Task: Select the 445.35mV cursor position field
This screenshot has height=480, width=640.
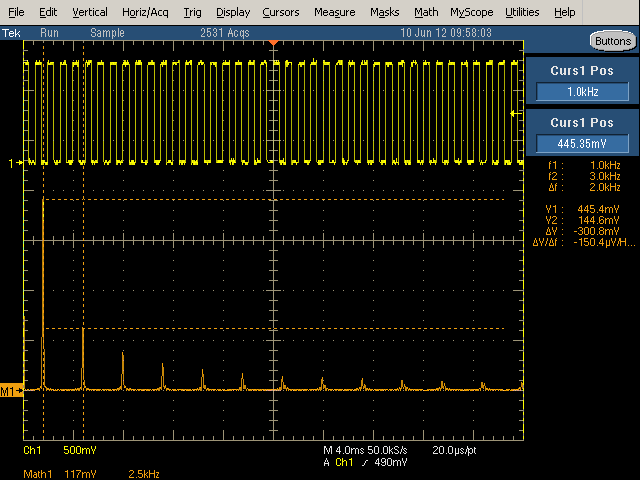Action: pos(582,144)
